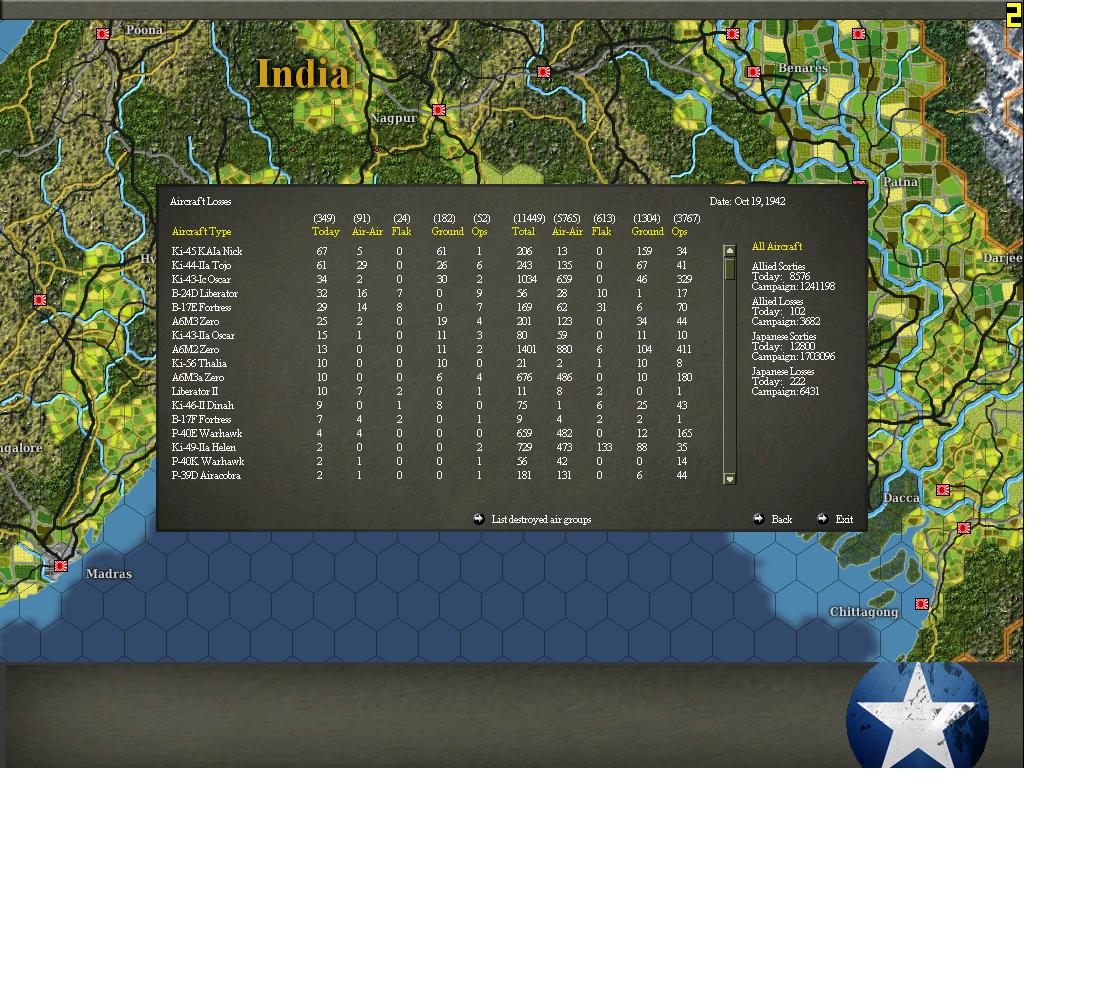Screen dimensions: 1100x1000
Task: Click the Allied Sorties label
Action: (778, 267)
